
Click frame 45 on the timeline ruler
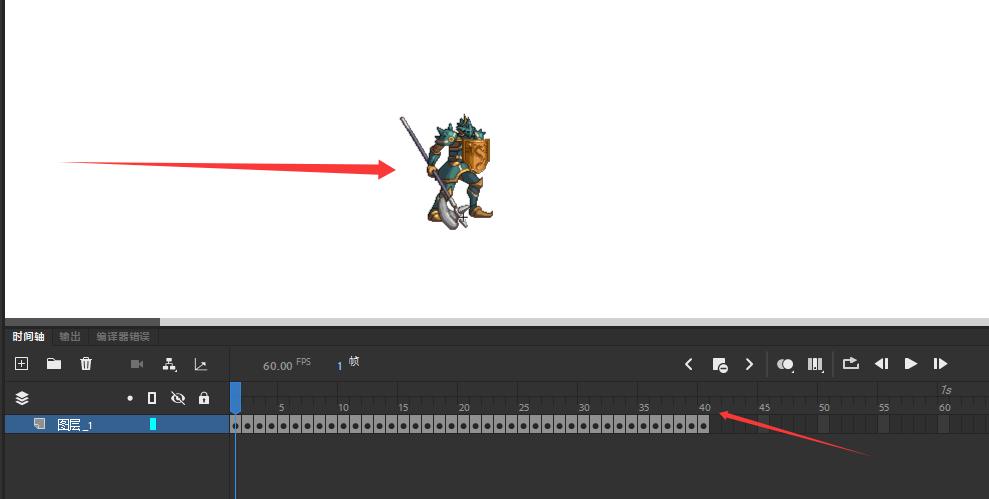point(764,408)
